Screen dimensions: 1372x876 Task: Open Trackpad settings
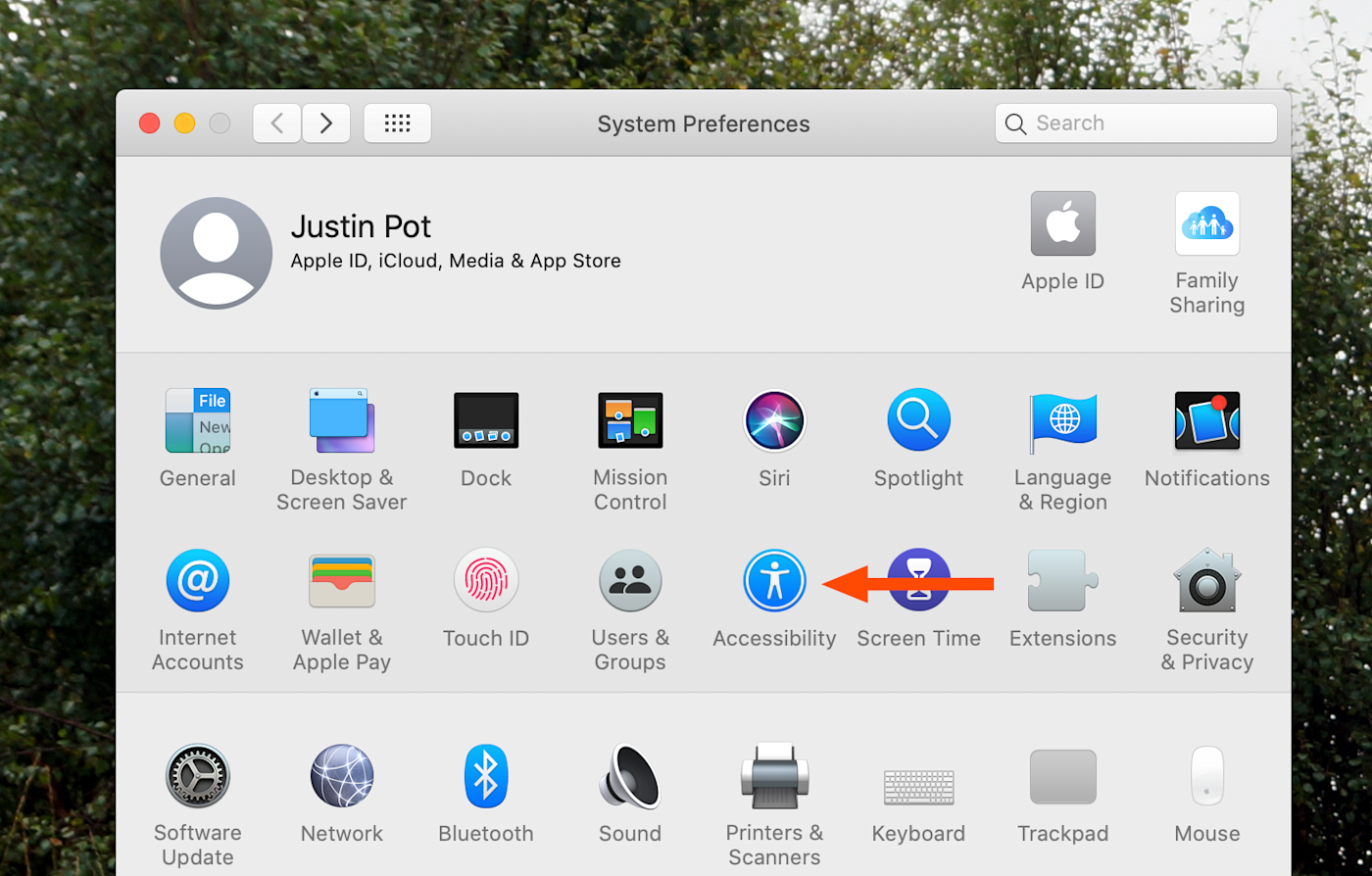[1062, 777]
